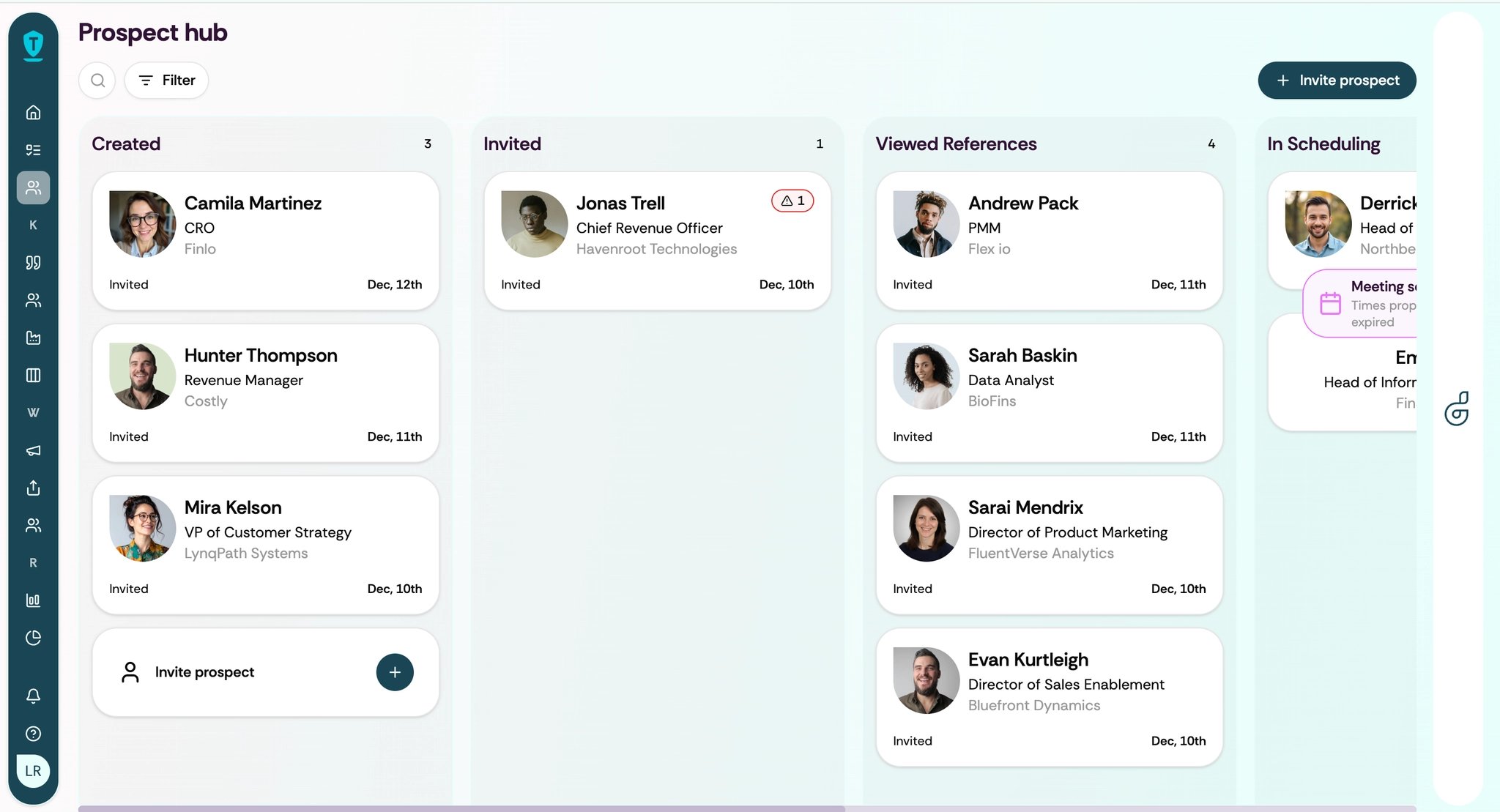Click the Bluefront Dynamics company name
This screenshot has height=812, width=1500.
1034,706
